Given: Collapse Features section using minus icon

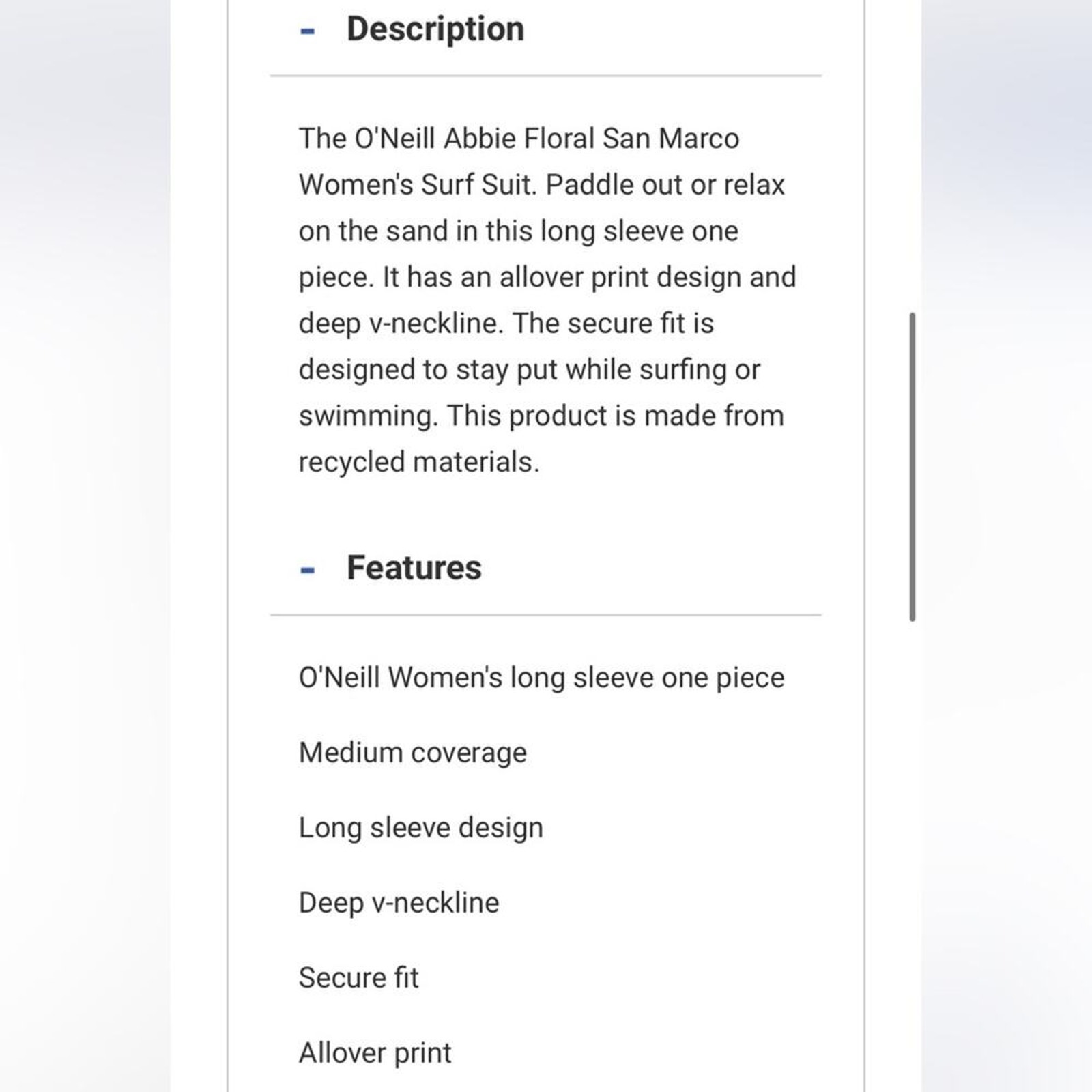Looking at the screenshot, I should (308, 570).
